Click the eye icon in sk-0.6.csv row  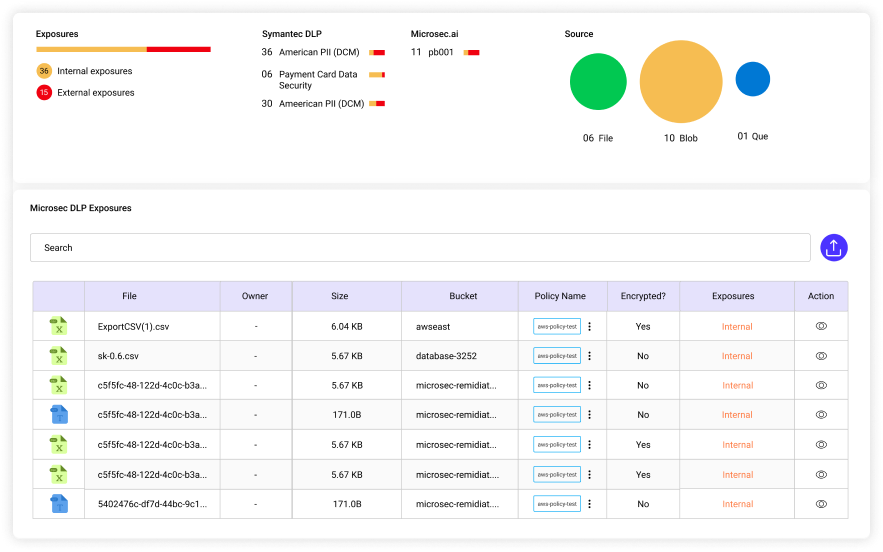click(x=821, y=356)
